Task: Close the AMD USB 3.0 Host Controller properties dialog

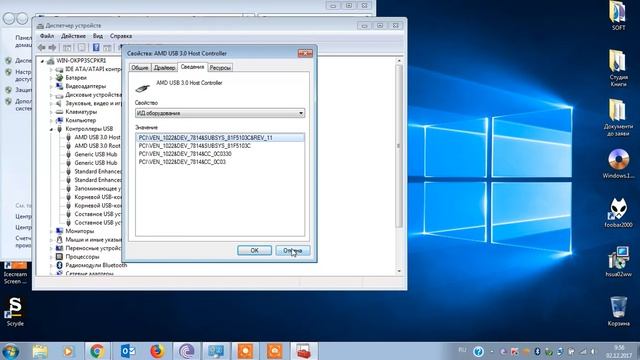Action: [305, 53]
